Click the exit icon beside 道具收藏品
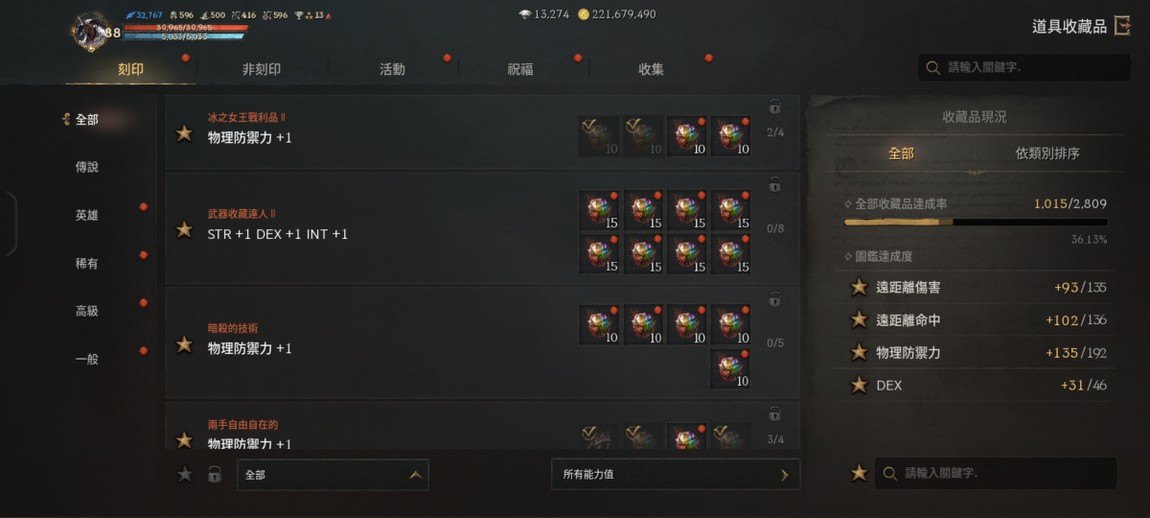1150x518 pixels. (1122, 26)
